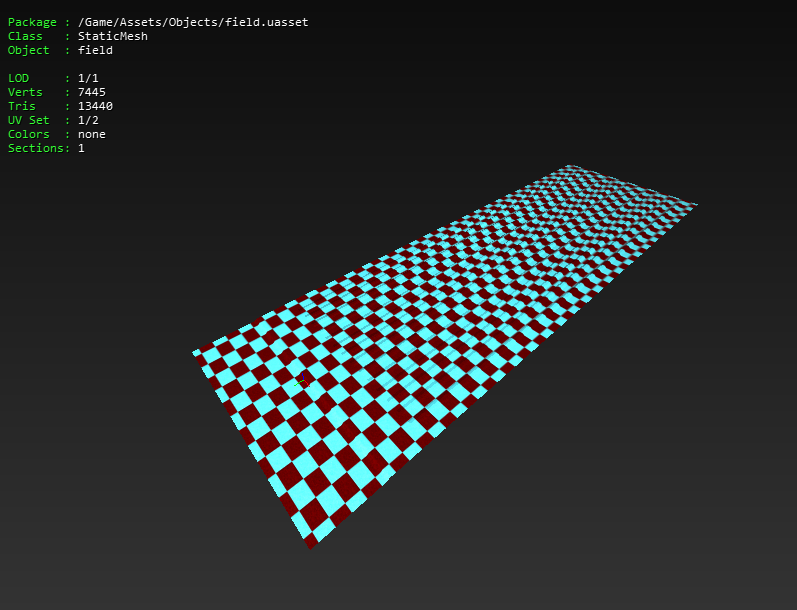This screenshot has width=797, height=610.
Task: Select the triangle count 13440
Action: (x=95, y=106)
